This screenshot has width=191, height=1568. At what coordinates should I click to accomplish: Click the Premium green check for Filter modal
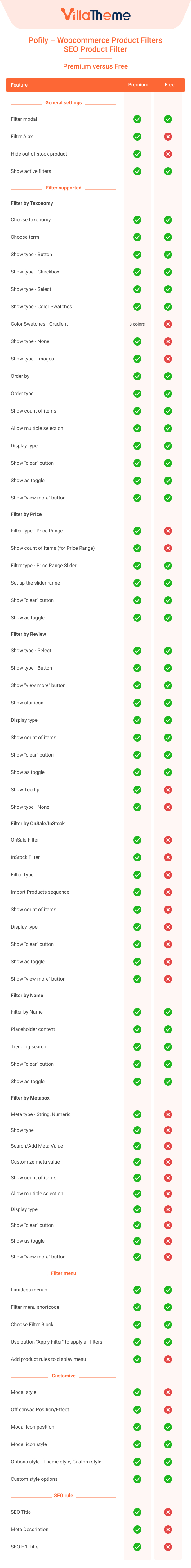(x=137, y=119)
